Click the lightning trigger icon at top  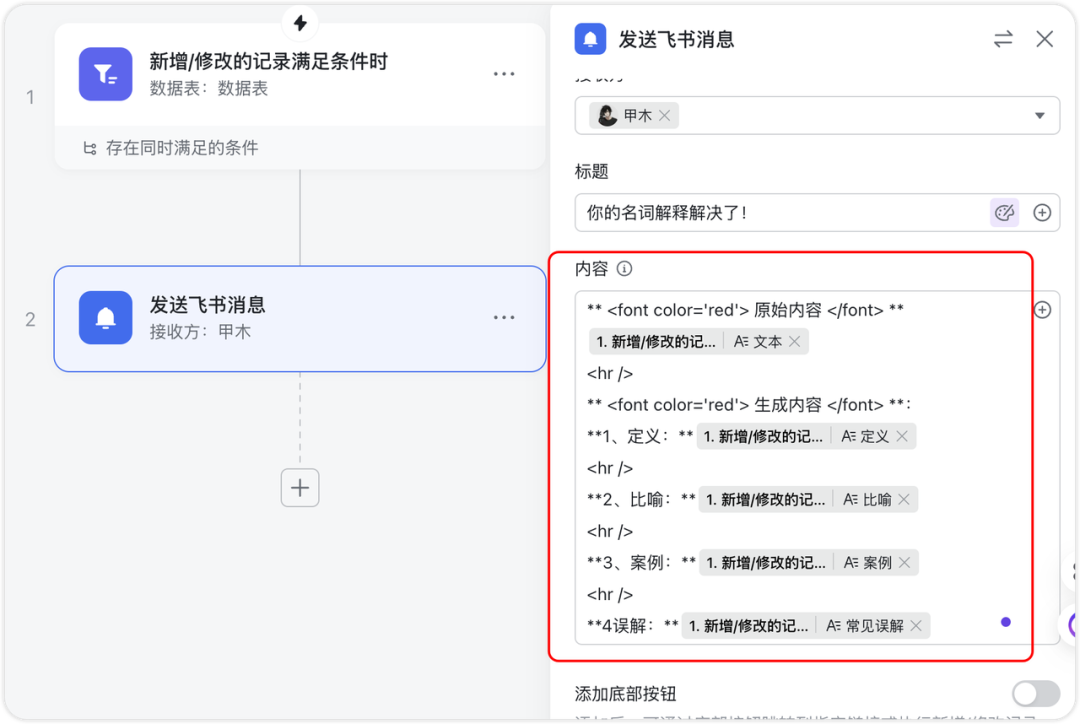click(x=300, y=22)
